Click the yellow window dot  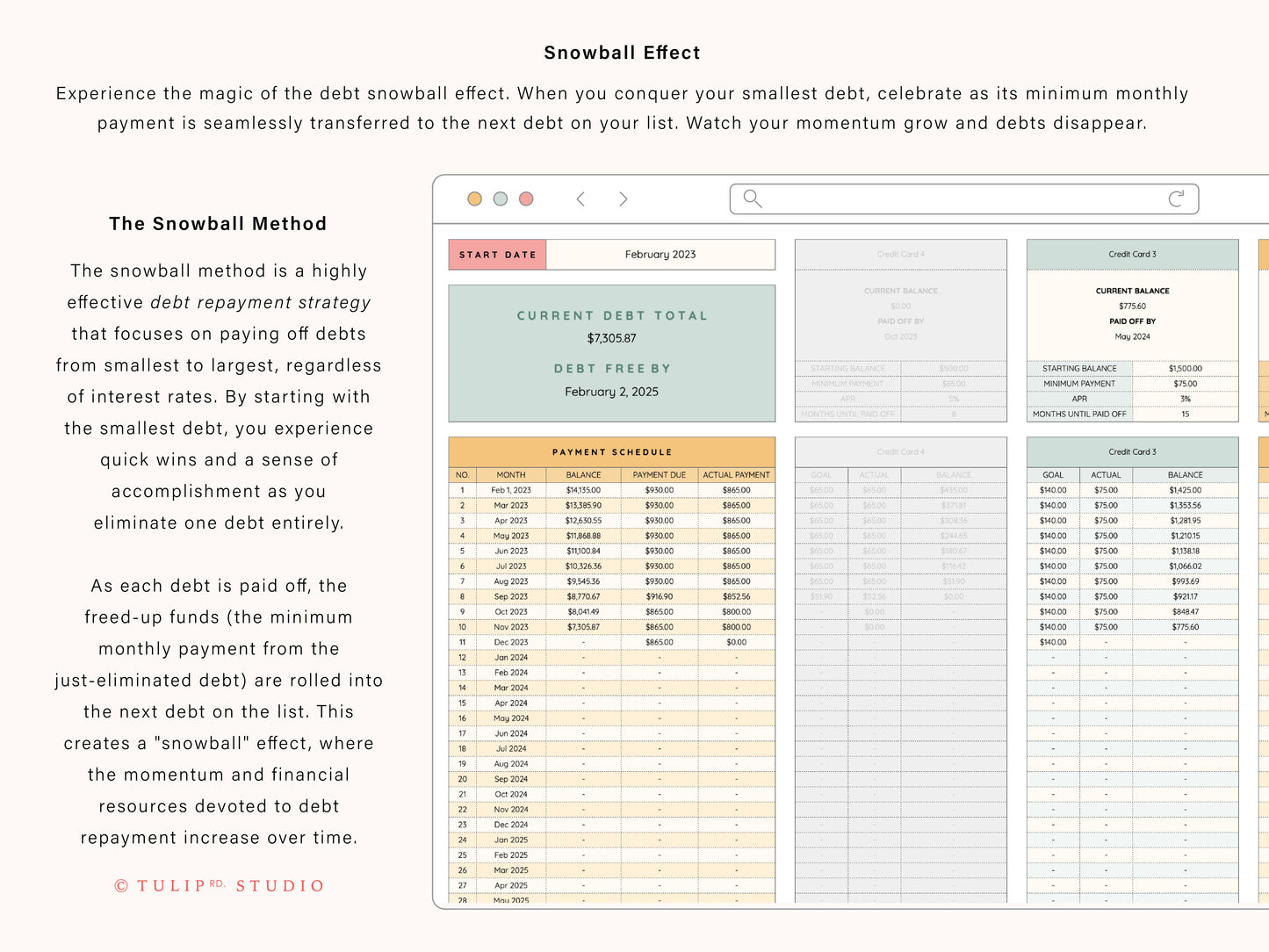[474, 199]
